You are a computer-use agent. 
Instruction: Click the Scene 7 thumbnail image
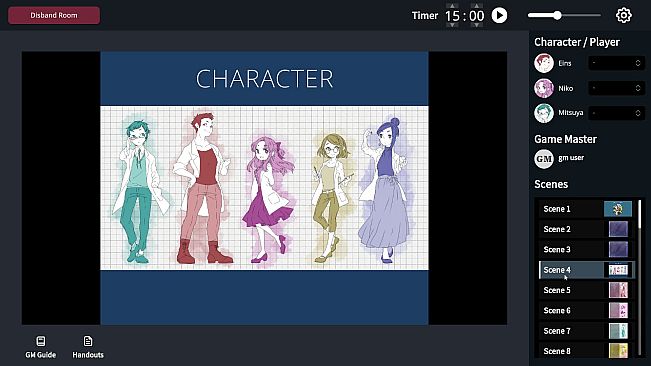click(618, 331)
